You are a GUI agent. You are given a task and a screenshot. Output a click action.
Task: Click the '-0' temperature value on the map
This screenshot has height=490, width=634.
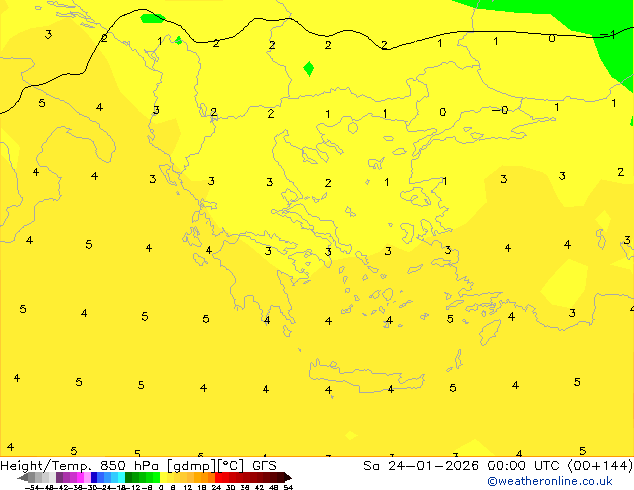tap(500, 110)
